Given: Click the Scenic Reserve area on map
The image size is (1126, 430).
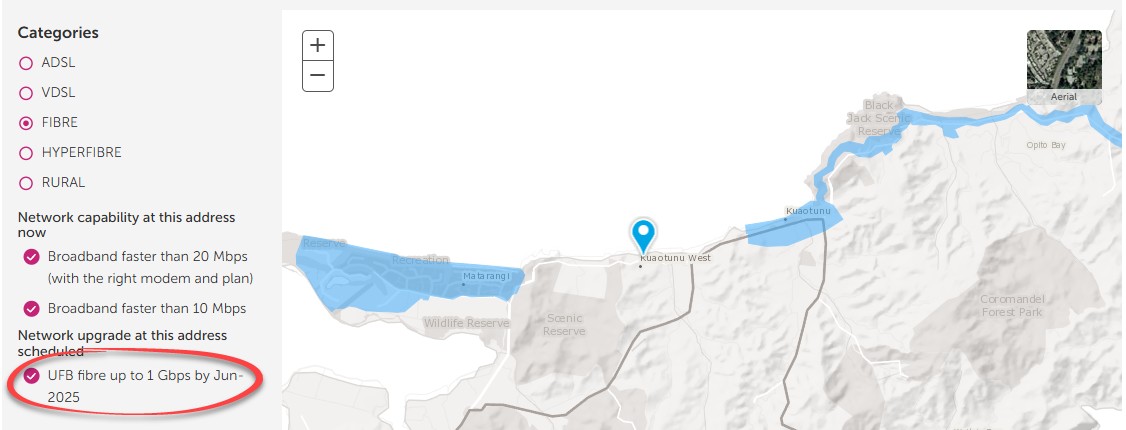Looking at the screenshot, I should coord(564,324).
